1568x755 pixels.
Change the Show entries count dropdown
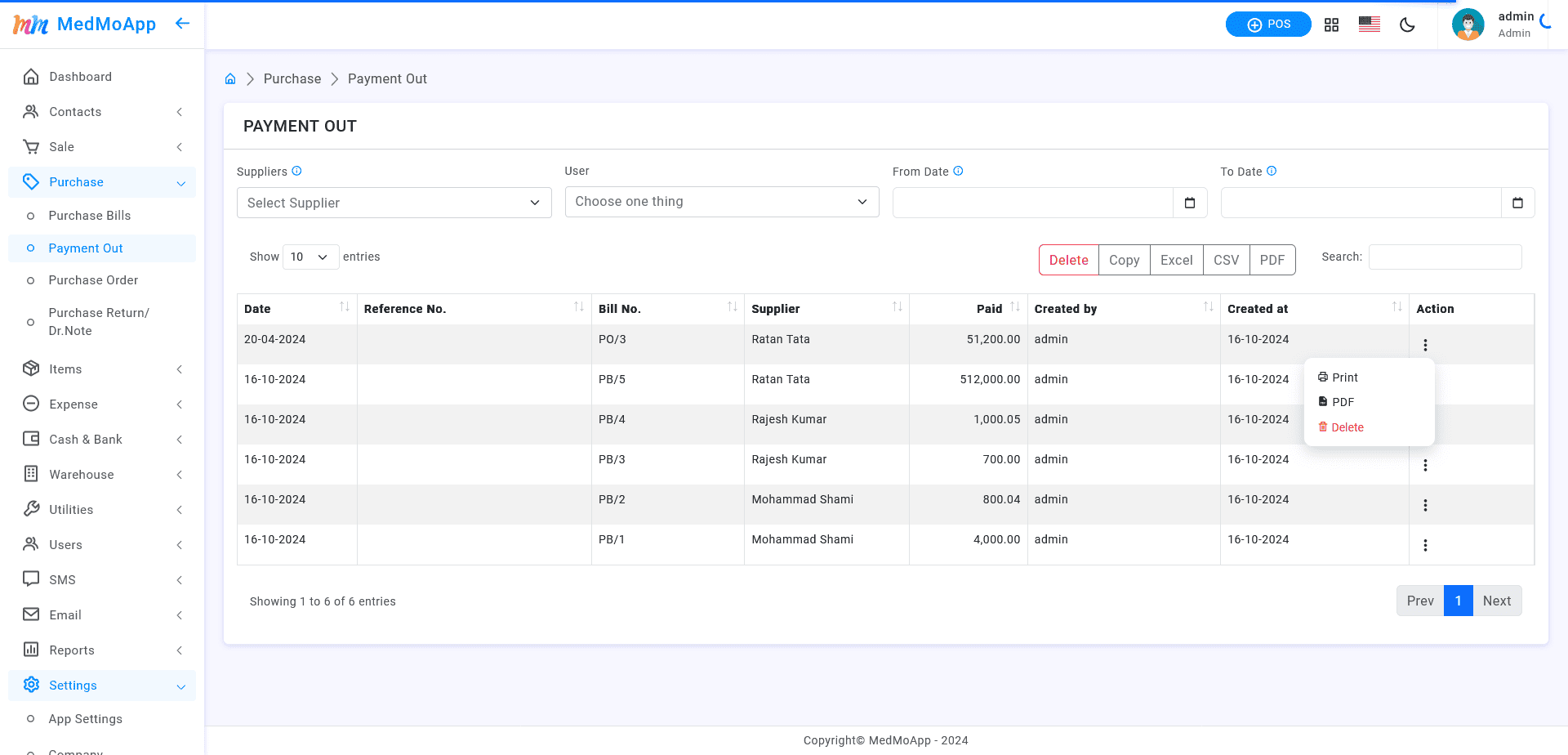coord(310,257)
